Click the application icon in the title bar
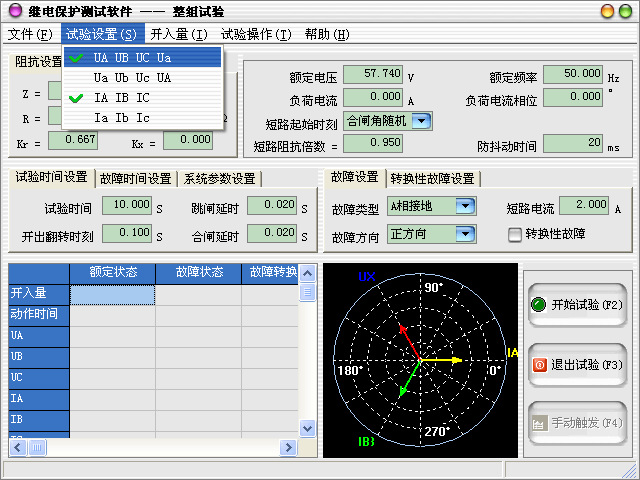Viewport: 640px width, 480px height. coord(13,12)
